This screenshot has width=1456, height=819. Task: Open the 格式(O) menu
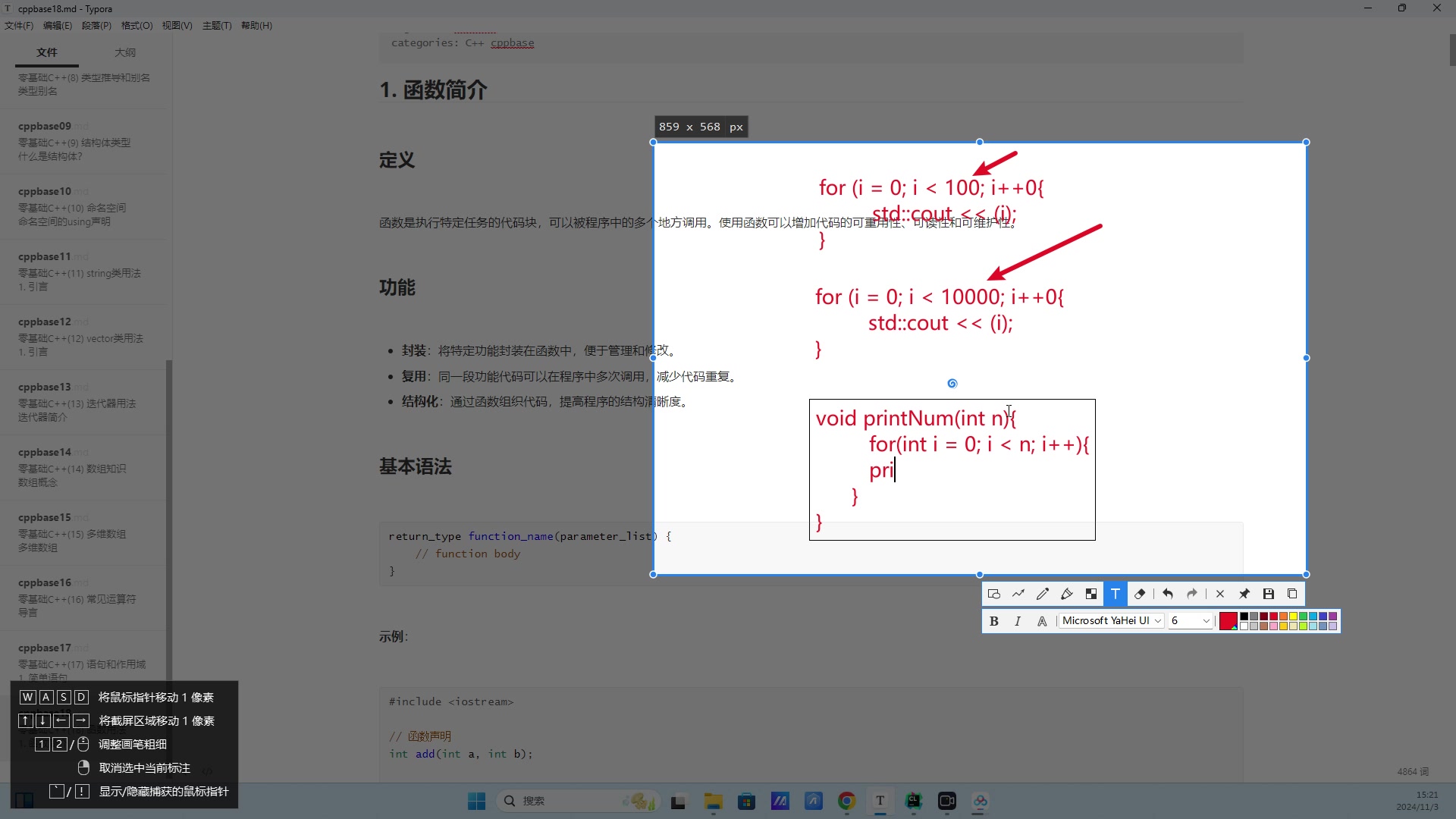pos(136,26)
